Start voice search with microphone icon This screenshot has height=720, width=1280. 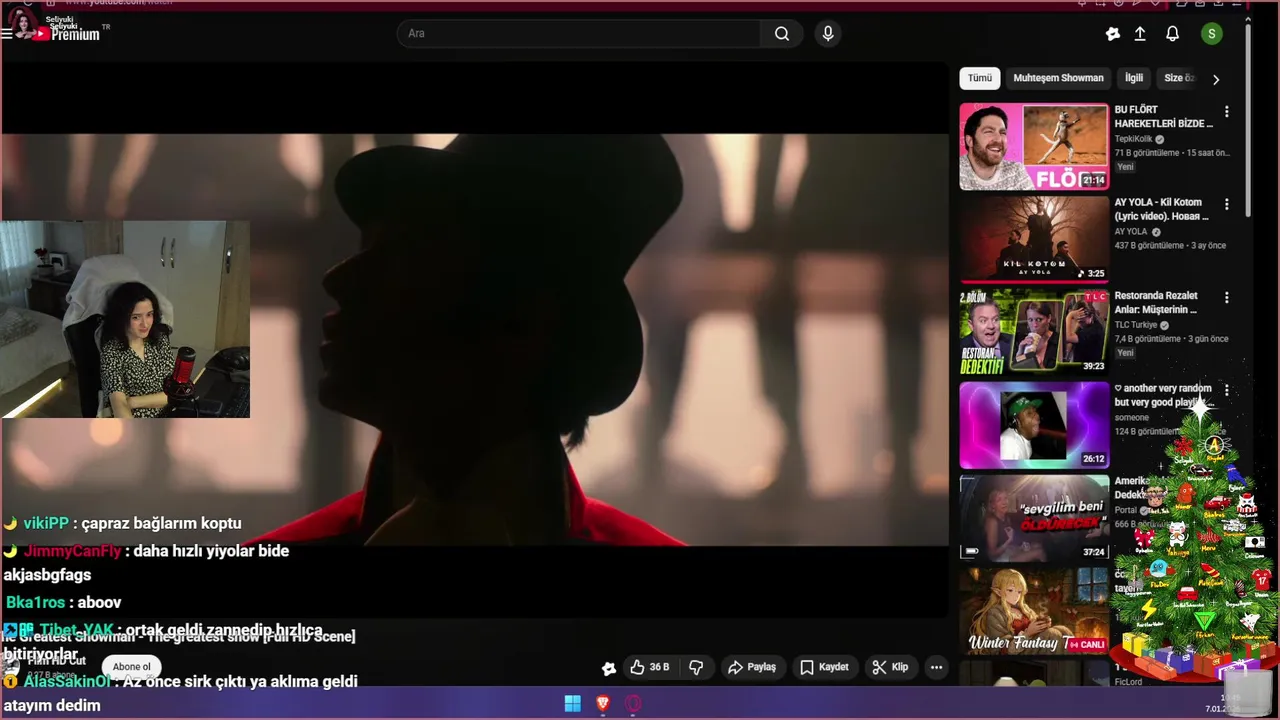click(827, 34)
